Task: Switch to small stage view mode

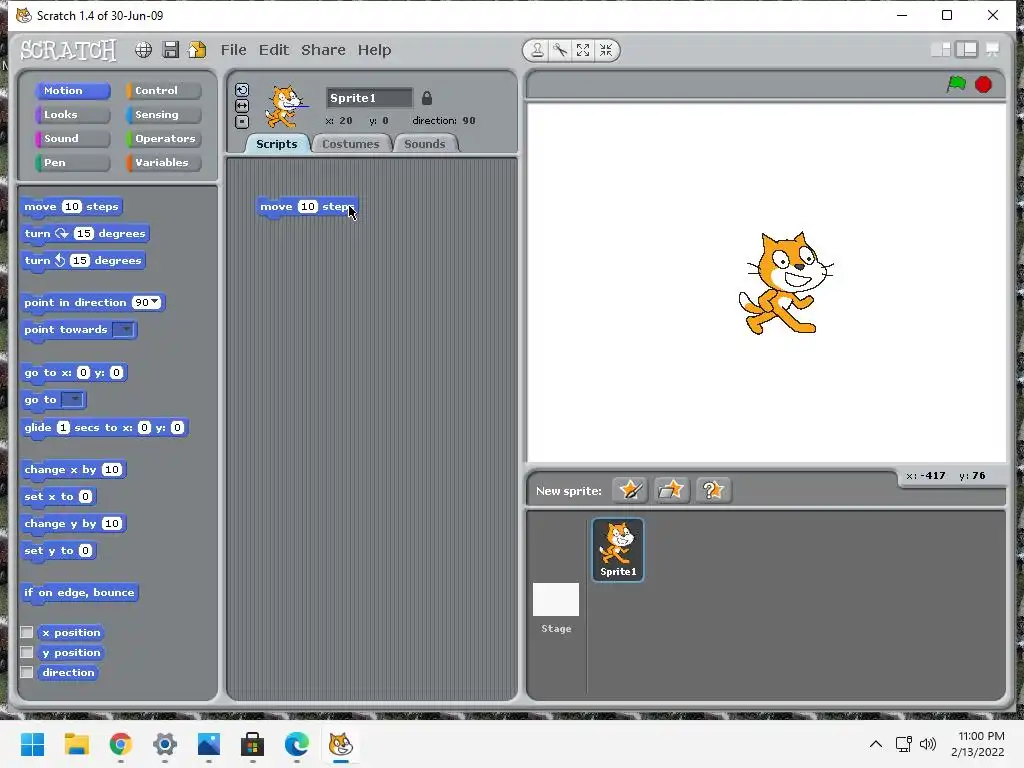Action: pyautogui.click(x=941, y=50)
